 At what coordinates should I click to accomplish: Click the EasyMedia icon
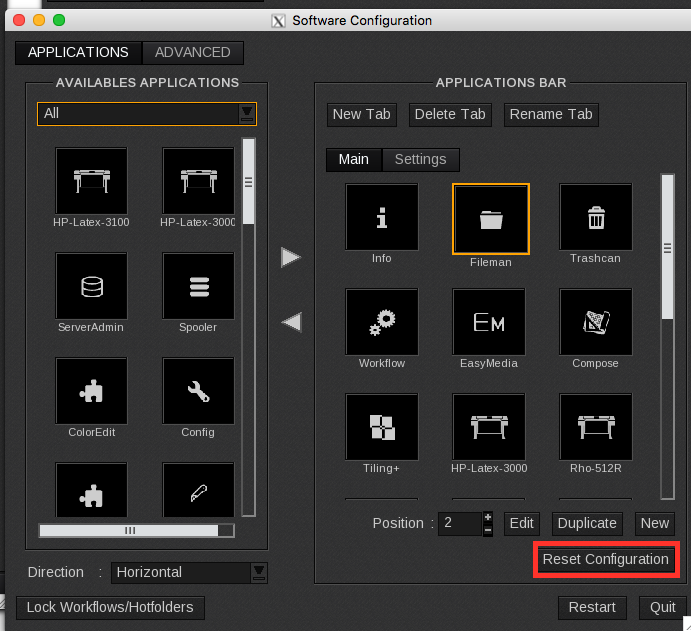click(489, 322)
